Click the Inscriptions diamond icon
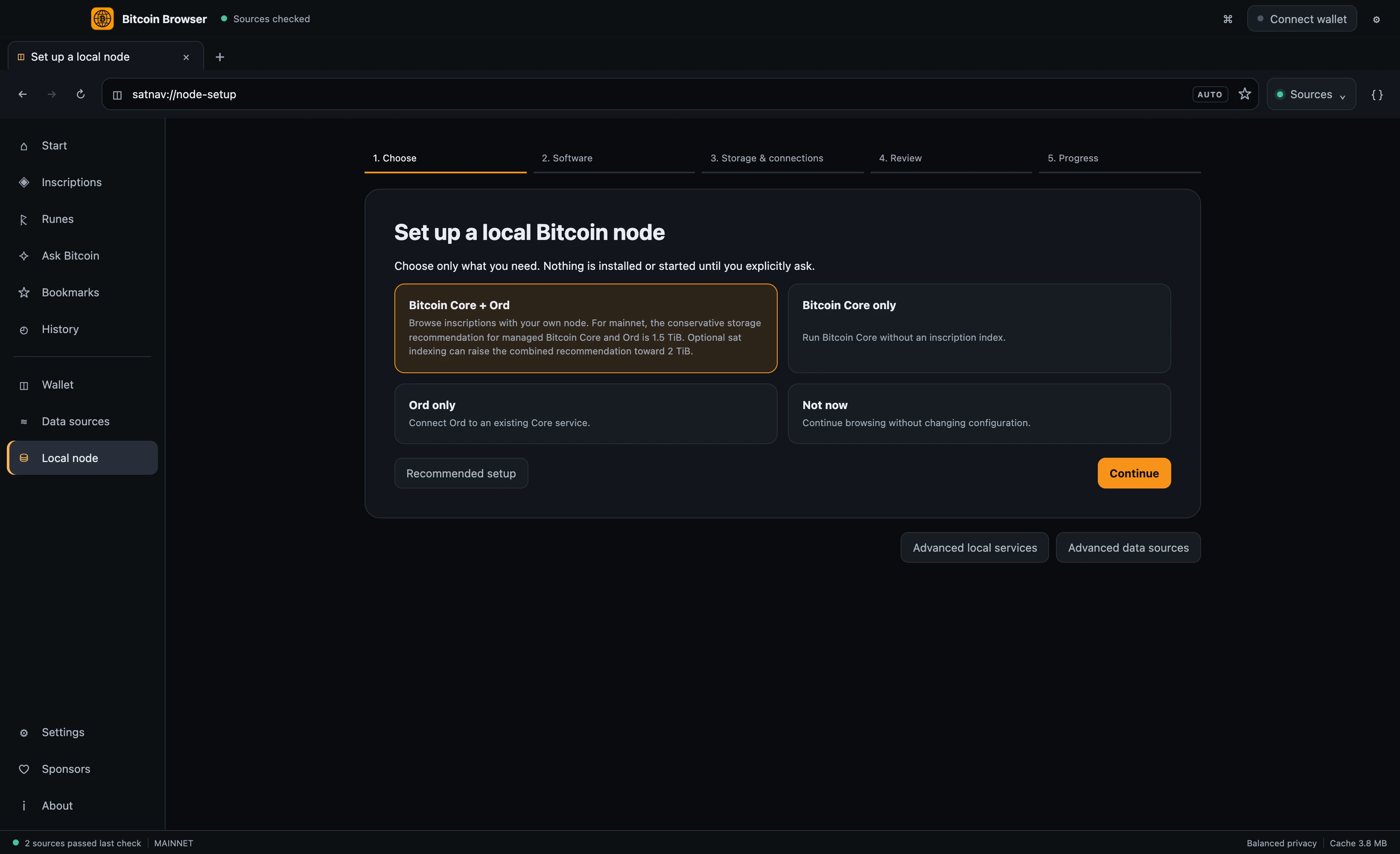1400x854 pixels. (x=24, y=182)
